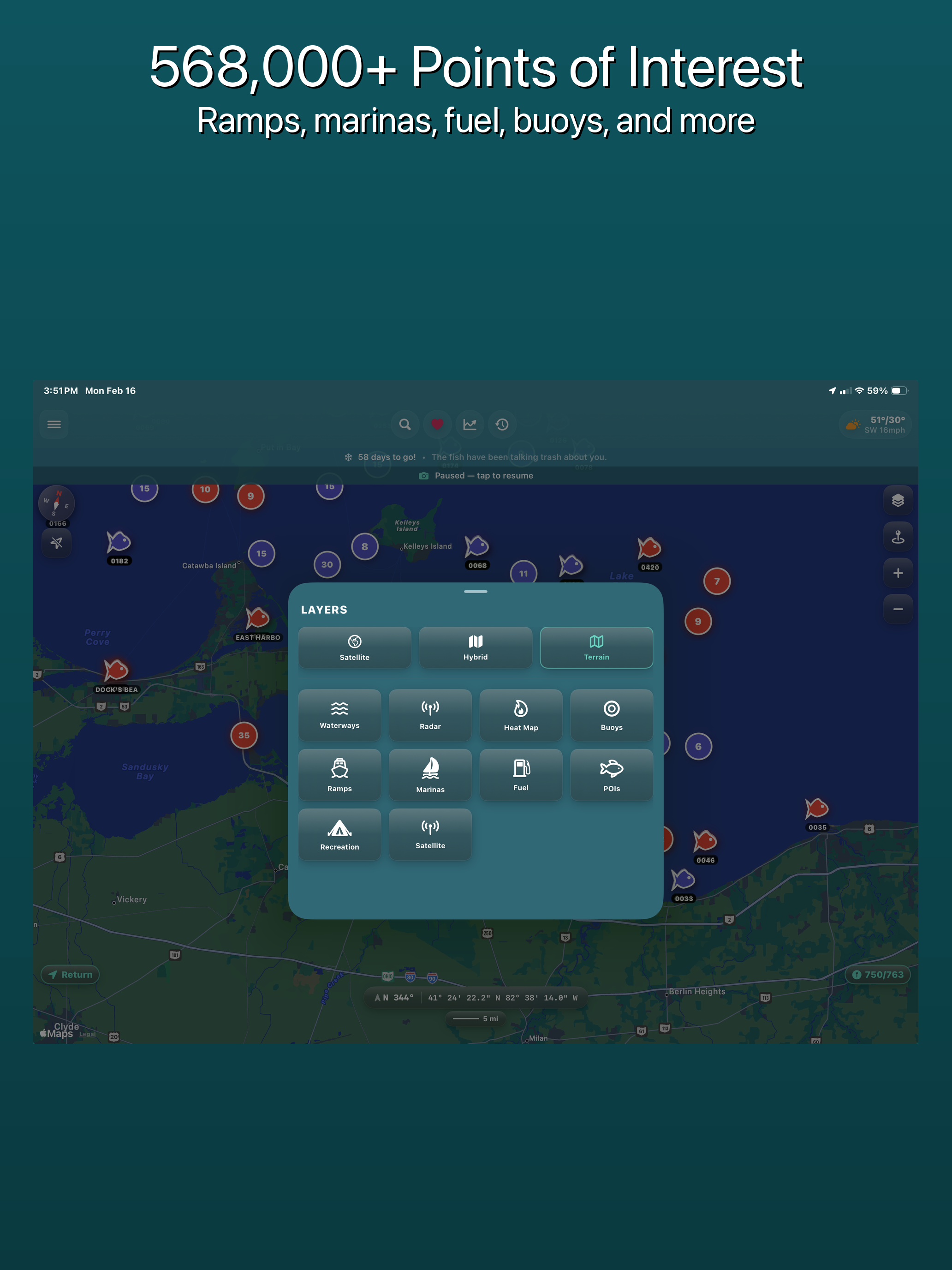This screenshot has width=952, height=1270.
Task: Open favorites heart icon
Action: click(x=437, y=424)
